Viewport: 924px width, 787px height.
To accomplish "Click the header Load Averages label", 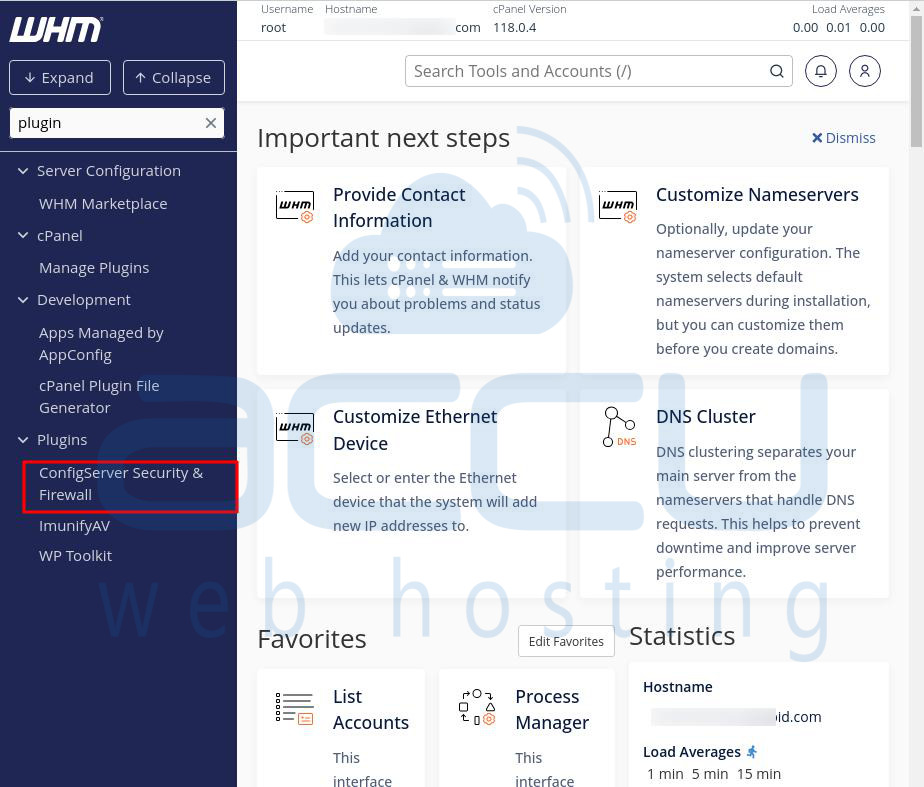I will click(x=848, y=9).
